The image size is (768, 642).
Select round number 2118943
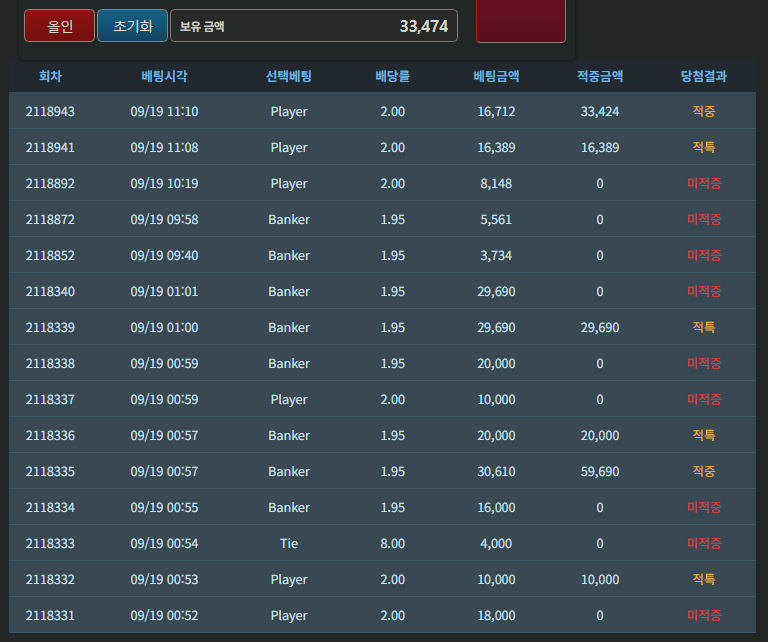(50, 111)
